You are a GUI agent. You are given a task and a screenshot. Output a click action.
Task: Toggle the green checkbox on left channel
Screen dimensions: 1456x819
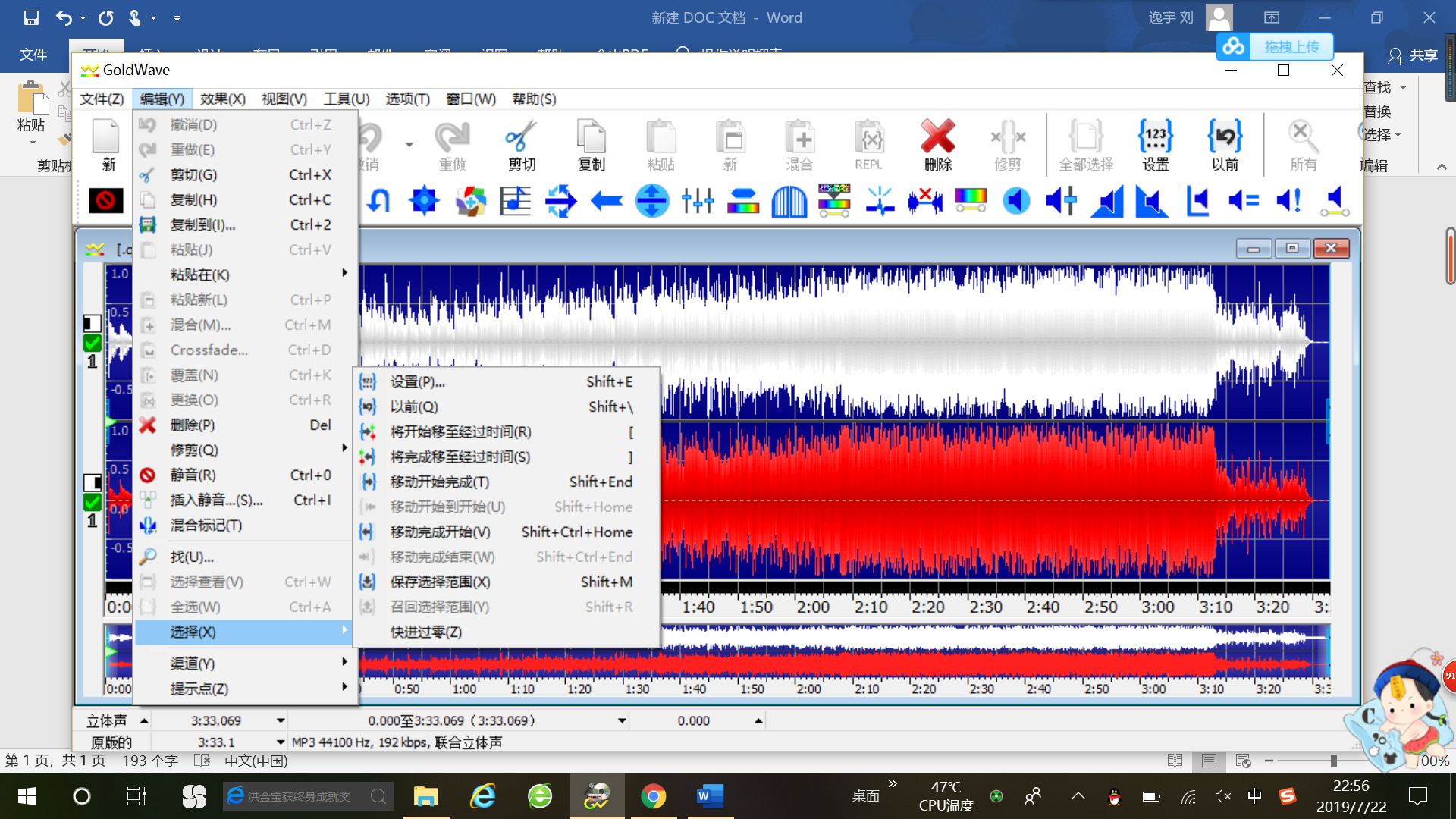tap(93, 343)
